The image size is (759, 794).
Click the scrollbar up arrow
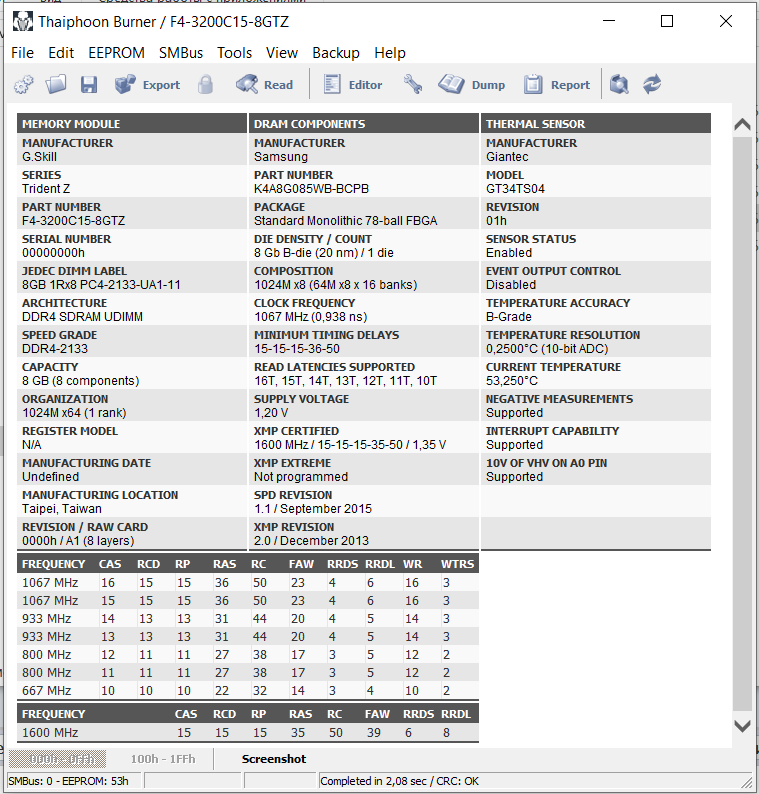click(742, 125)
